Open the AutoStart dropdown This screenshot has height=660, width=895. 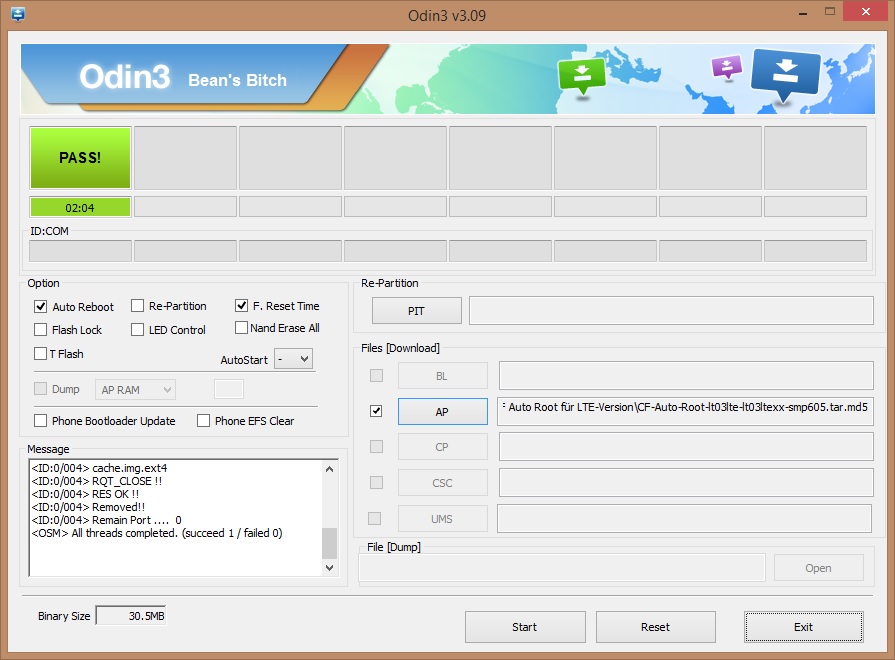click(x=293, y=359)
